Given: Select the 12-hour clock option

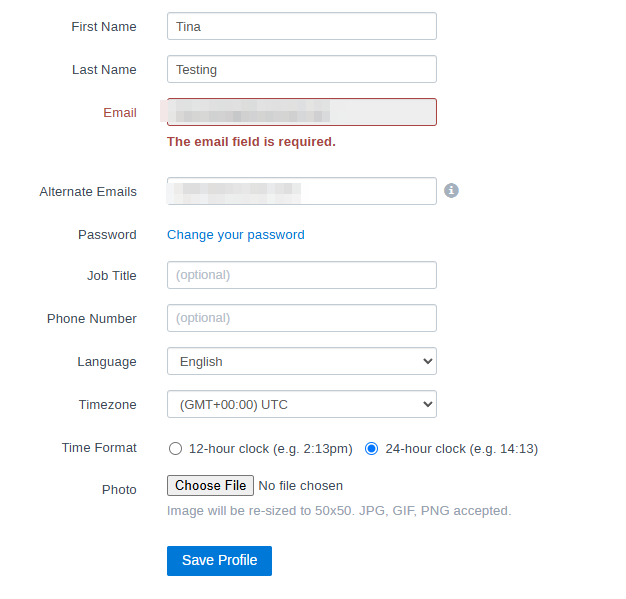Looking at the screenshot, I should tap(176, 449).
